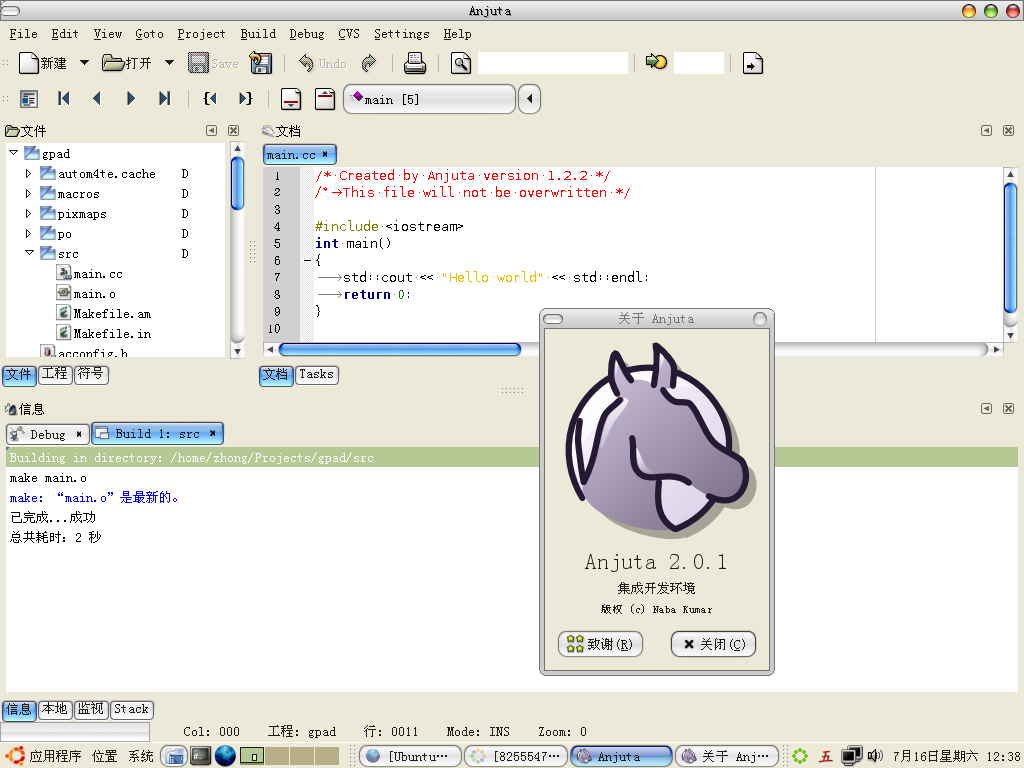Click the page-with-top-marker toolbar icon
The height and width of the screenshot is (768, 1024).
coord(325,99)
